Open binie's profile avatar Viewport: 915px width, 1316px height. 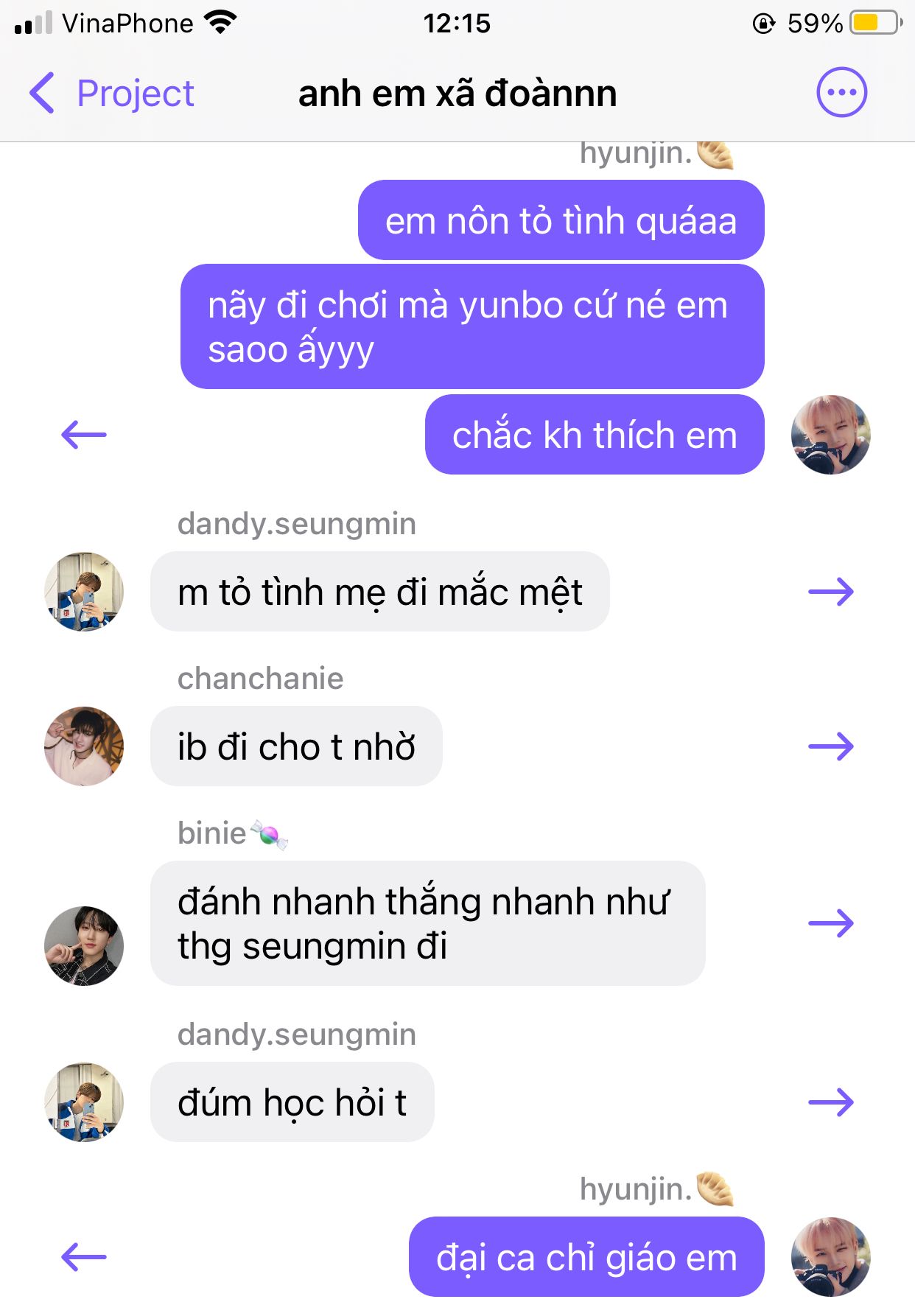click(x=84, y=946)
